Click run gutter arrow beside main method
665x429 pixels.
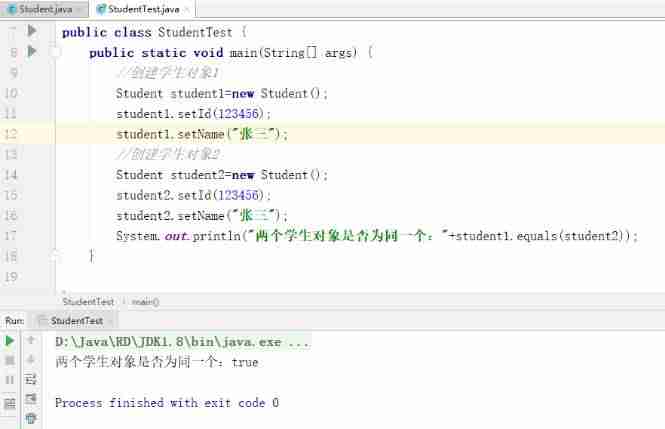point(32,51)
